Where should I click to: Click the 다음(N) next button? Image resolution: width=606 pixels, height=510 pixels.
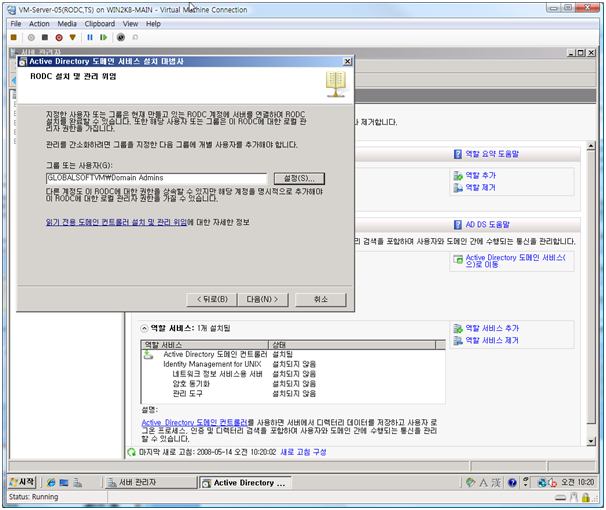[x=262, y=299]
